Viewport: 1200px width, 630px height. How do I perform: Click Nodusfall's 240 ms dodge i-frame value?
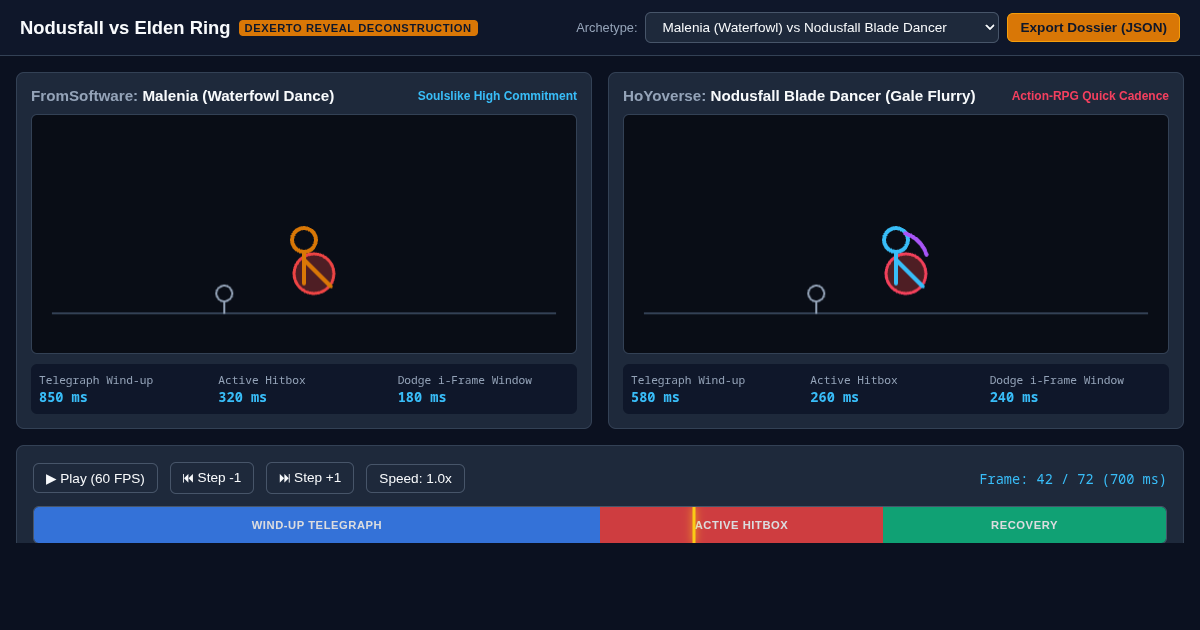(1014, 397)
